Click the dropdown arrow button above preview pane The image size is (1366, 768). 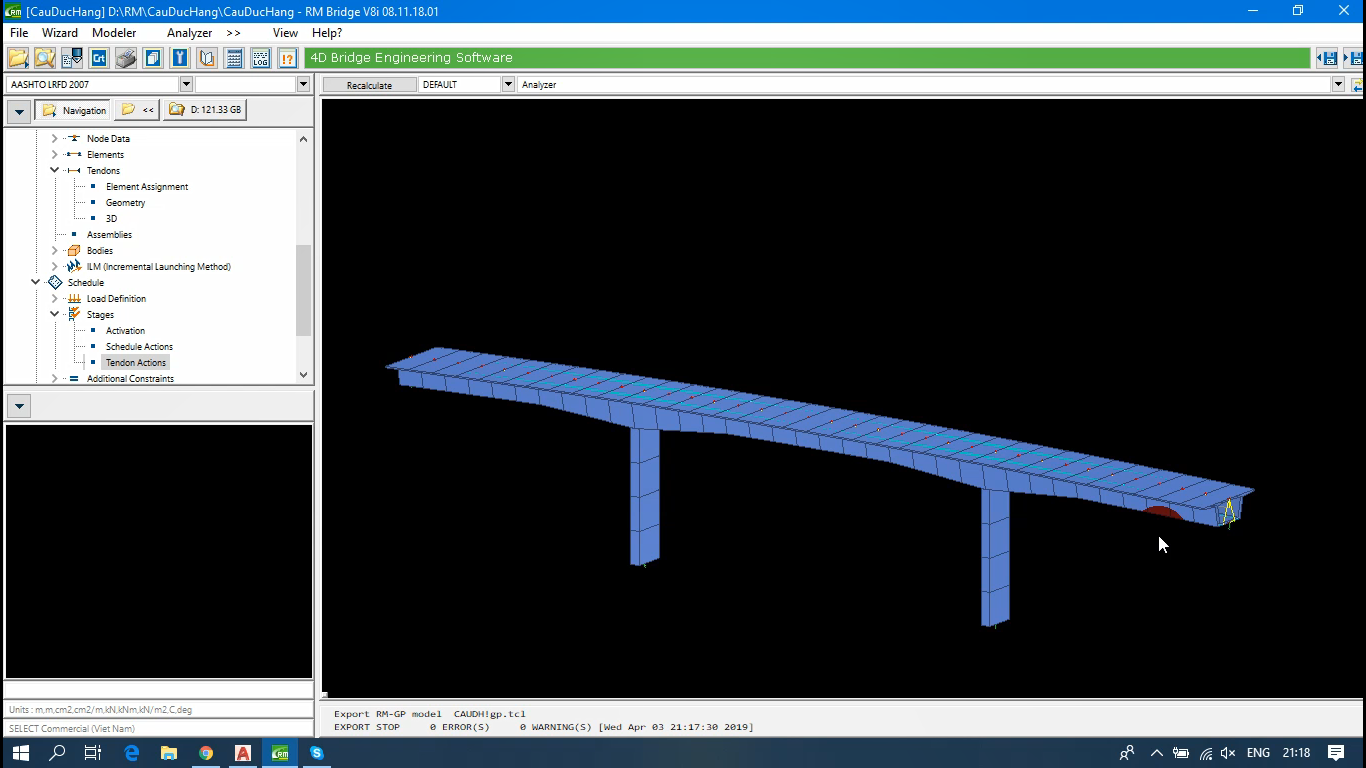pos(19,406)
